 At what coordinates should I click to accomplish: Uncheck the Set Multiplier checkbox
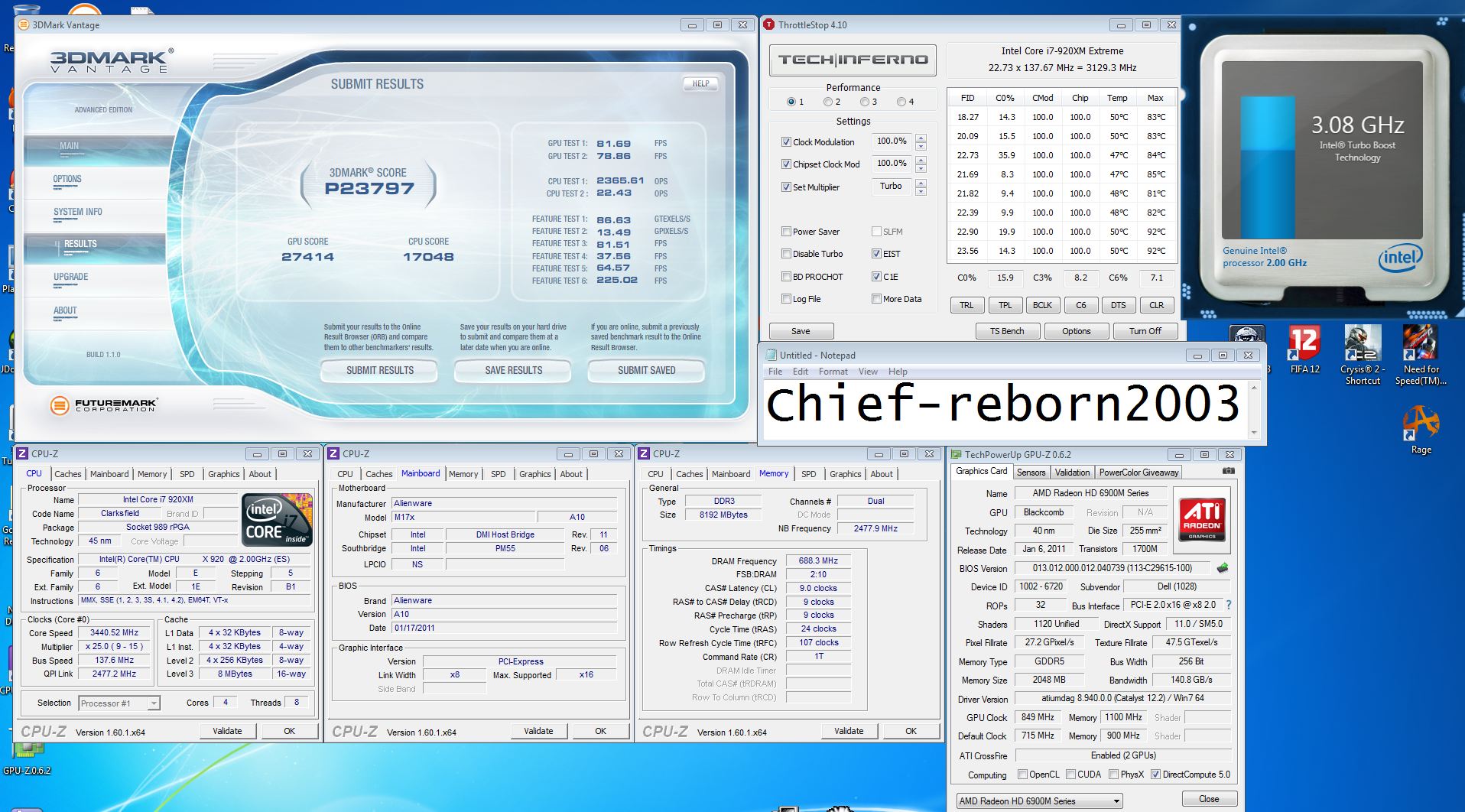point(786,187)
